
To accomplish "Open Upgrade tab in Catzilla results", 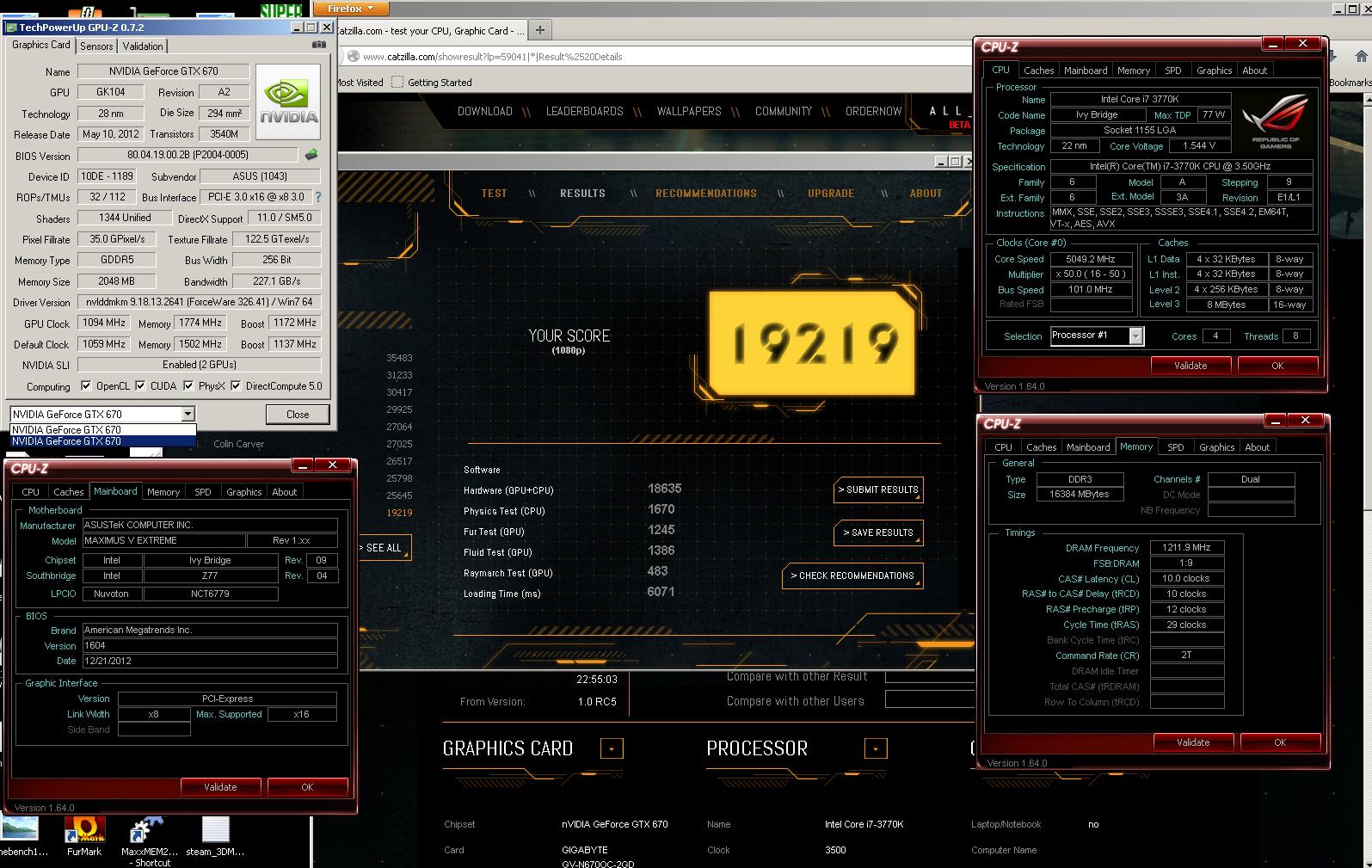I will pos(831,194).
